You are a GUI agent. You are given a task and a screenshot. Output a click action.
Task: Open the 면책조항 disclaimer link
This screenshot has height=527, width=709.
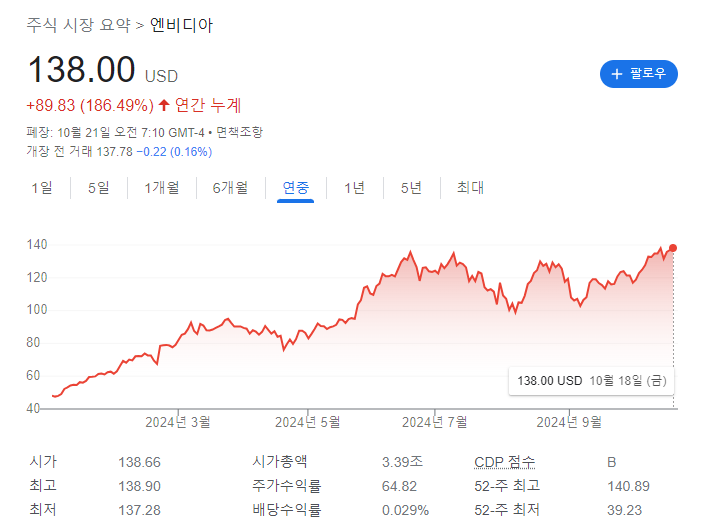pos(239,132)
